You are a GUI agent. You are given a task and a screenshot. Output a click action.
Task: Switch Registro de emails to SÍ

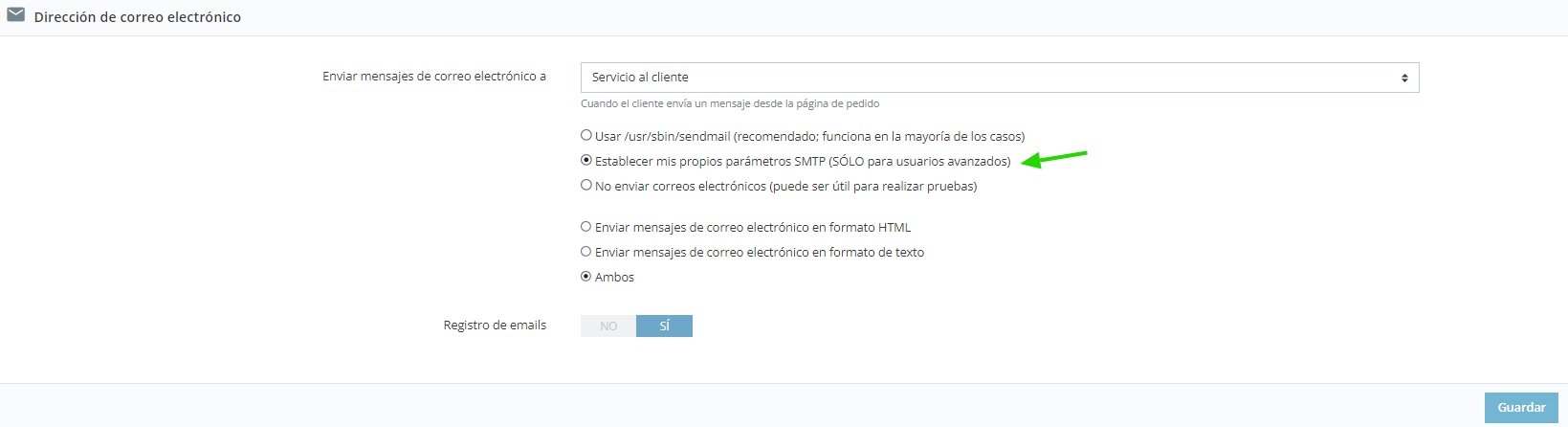tap(664, 326)
